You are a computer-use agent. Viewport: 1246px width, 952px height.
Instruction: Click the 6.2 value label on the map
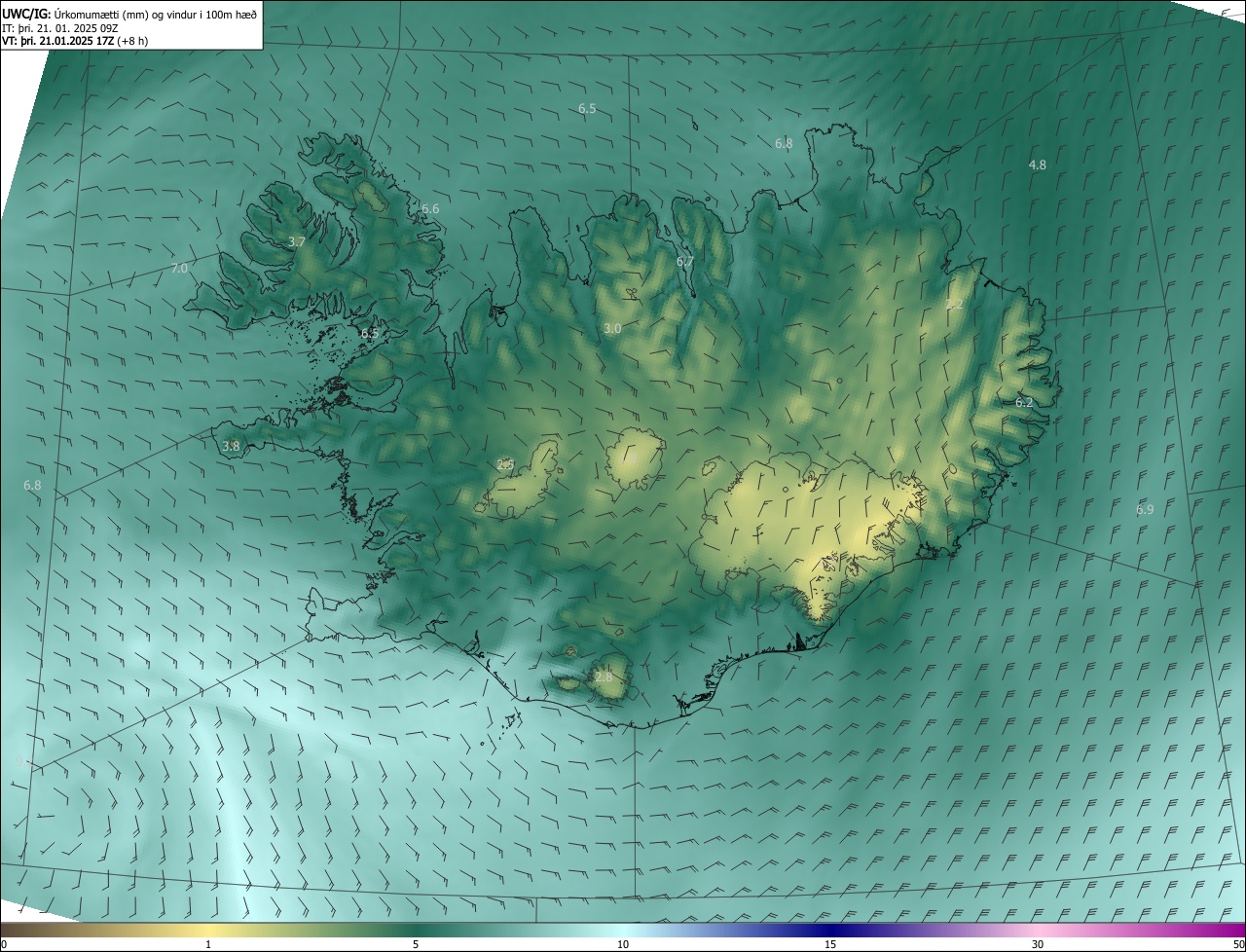tap(1024, 402)
